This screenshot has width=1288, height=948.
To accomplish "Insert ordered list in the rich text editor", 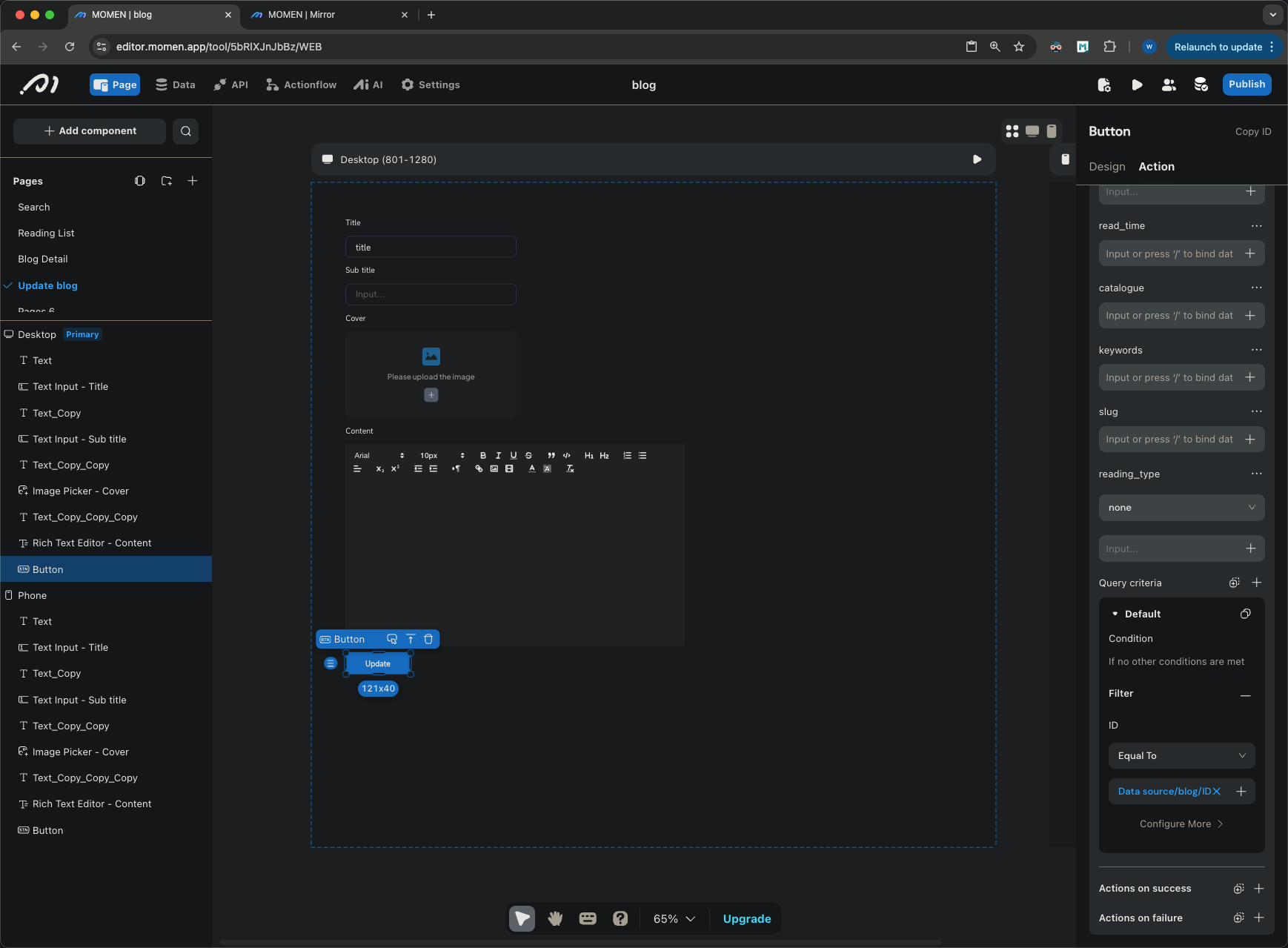I will coord(627,456).
